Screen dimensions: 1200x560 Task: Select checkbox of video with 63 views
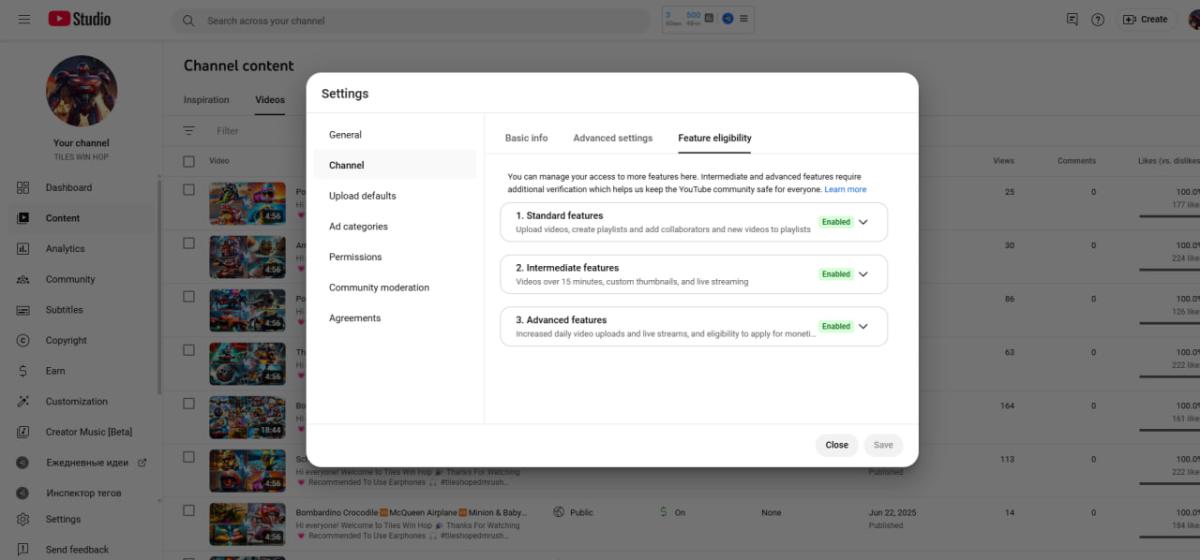click(x=189, y=350)
